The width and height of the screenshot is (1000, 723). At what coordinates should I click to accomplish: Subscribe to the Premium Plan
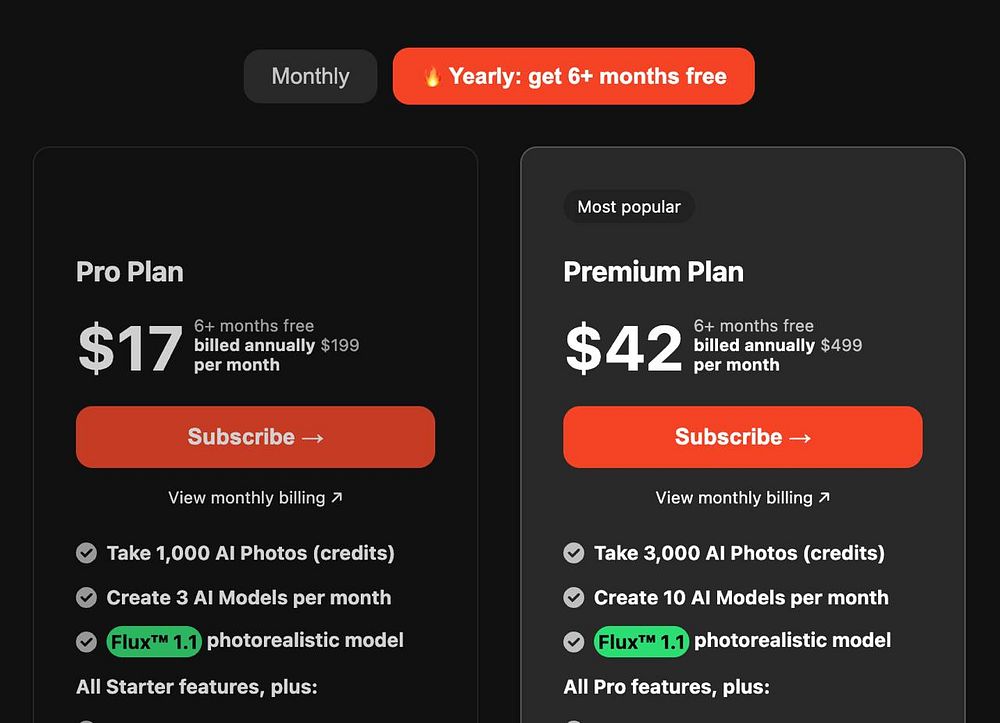[742, 437]
